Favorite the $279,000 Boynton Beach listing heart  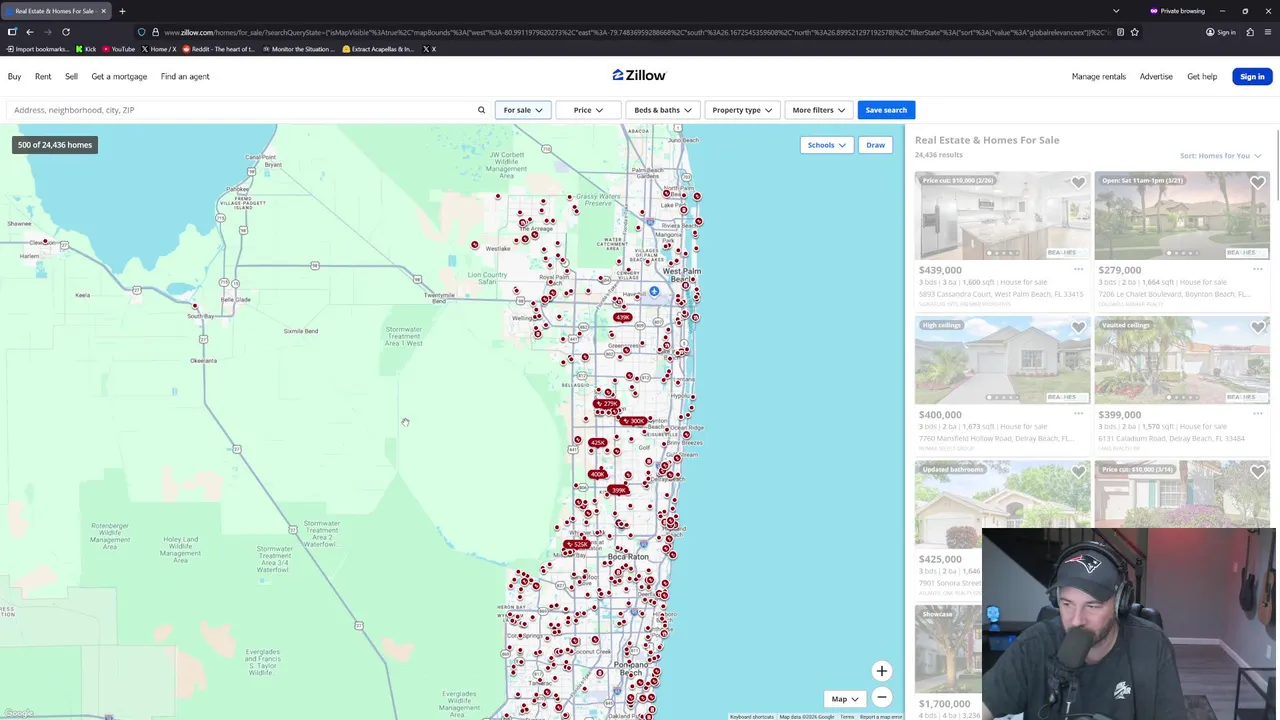click(1257, 183)
